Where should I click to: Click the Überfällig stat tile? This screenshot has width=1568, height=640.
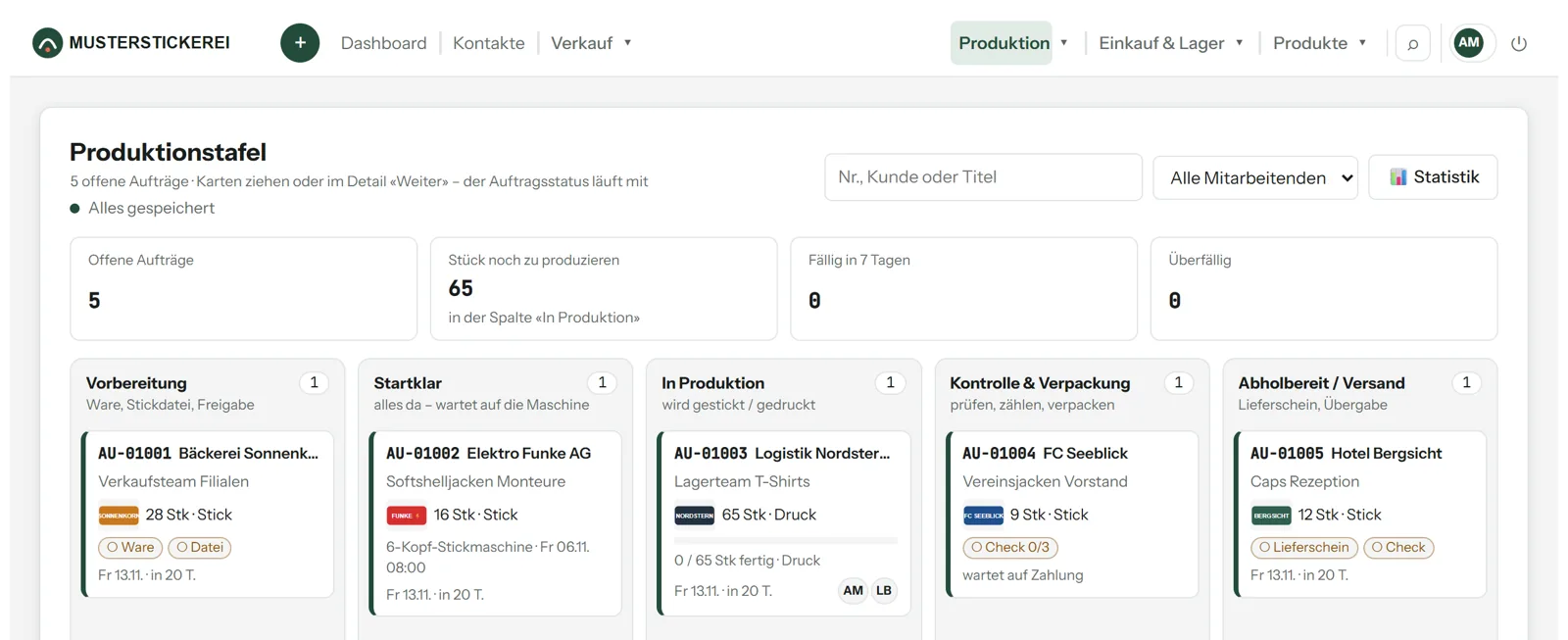(x=1324, y=289)
